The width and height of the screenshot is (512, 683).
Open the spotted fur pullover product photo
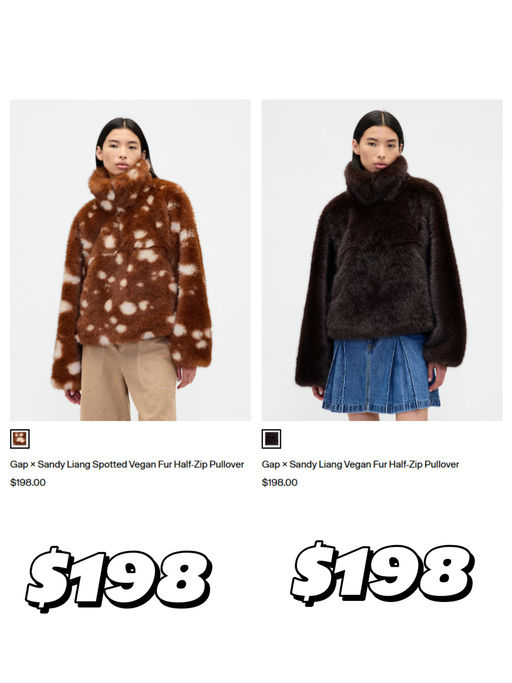(130, 260)
